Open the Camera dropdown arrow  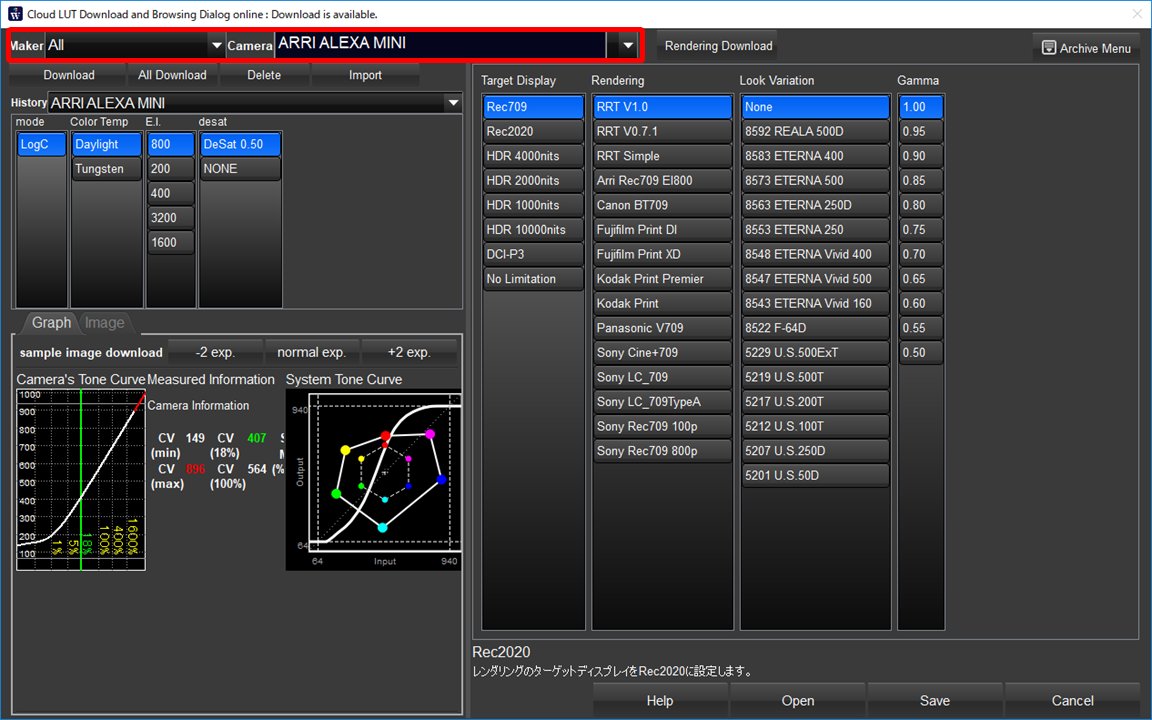tap(627, 46)
